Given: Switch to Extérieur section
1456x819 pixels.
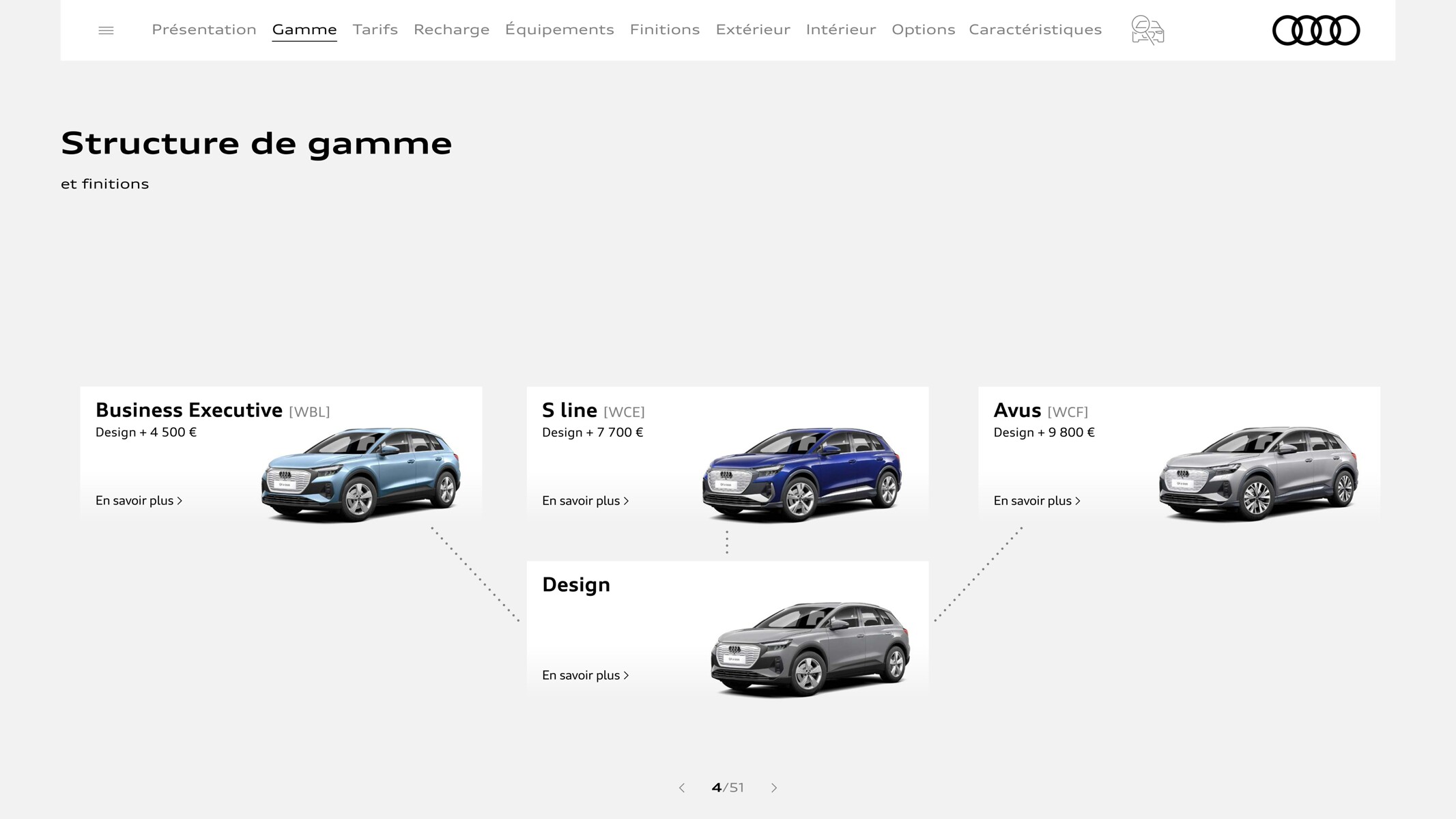Looking at the screenshot, I should (753, 29).
